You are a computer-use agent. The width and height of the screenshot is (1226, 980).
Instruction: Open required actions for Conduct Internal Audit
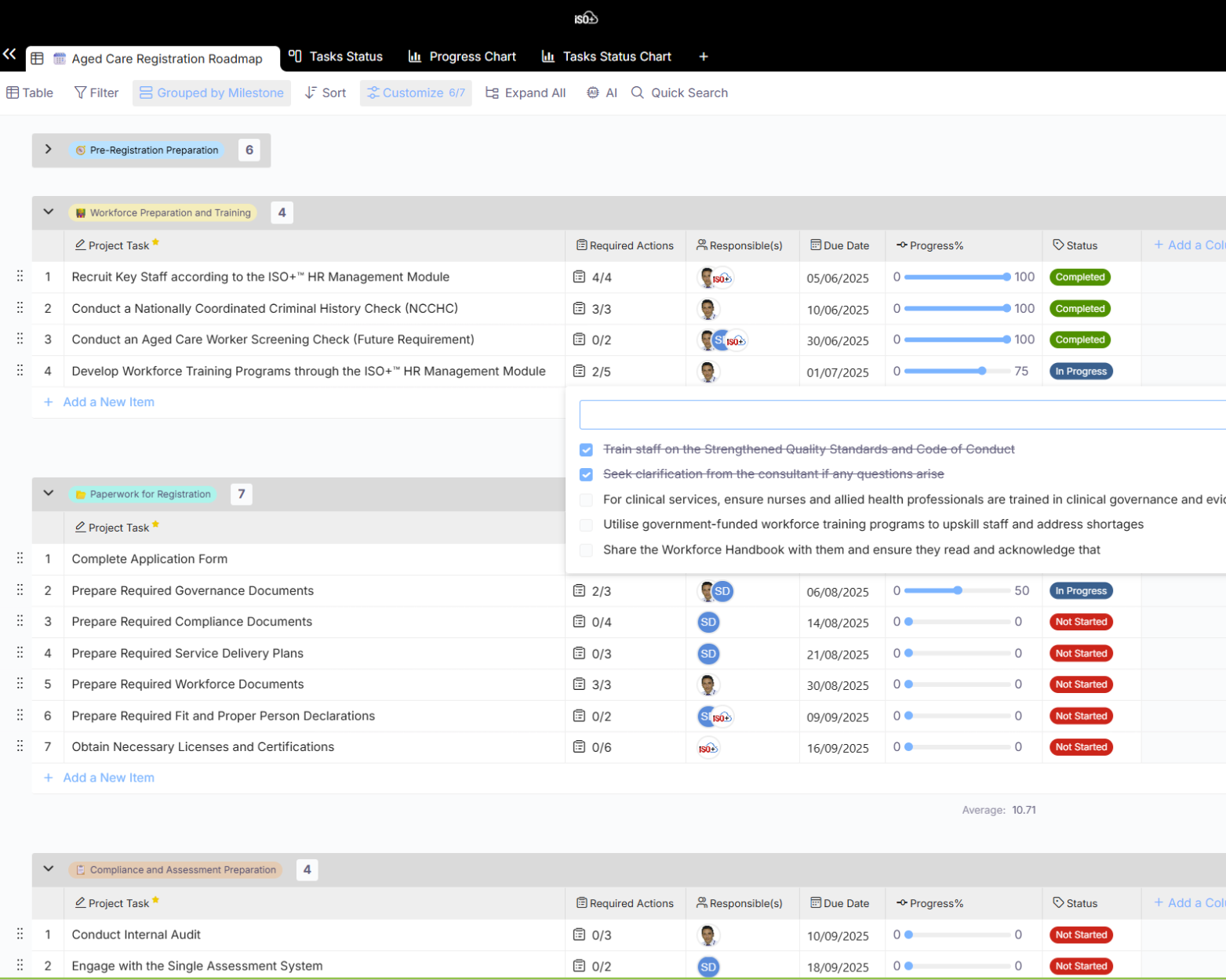coord(592,935)
